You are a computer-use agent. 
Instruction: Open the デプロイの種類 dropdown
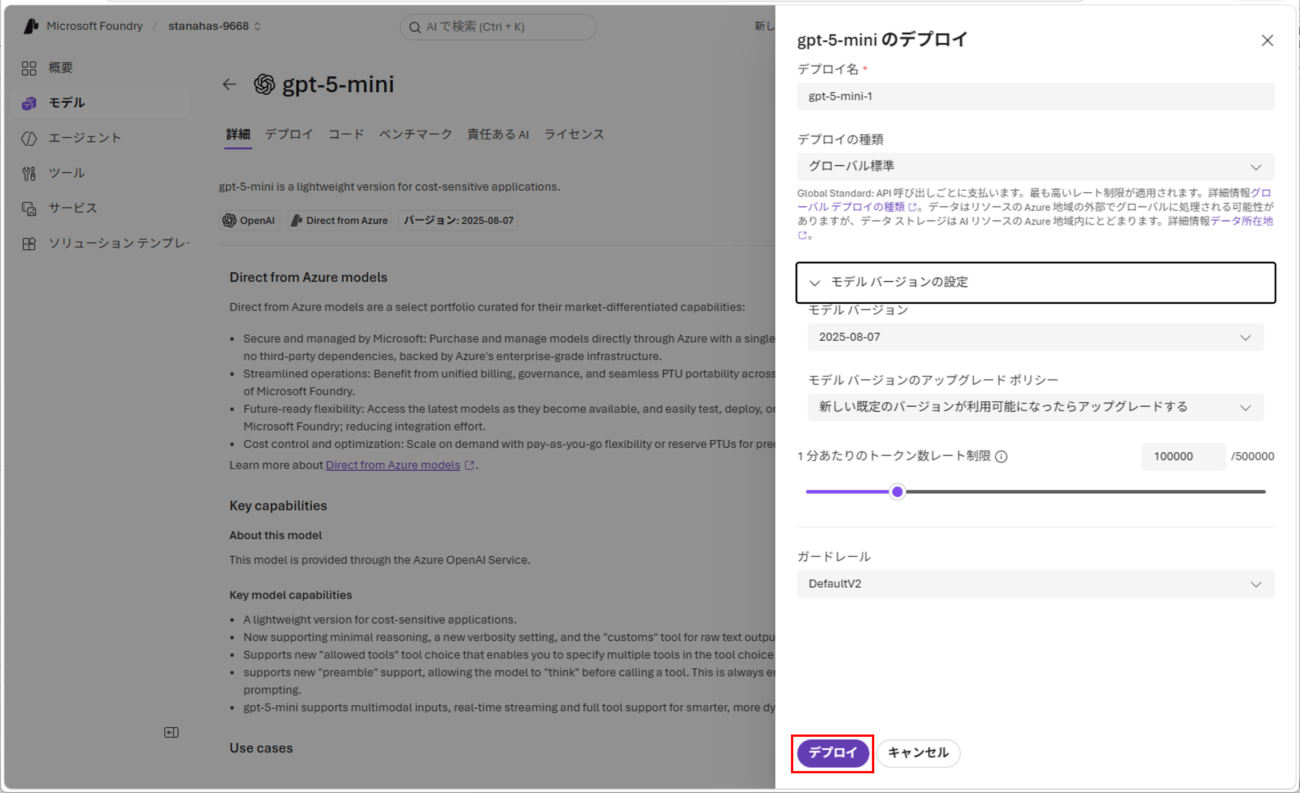click(1035, 166)
